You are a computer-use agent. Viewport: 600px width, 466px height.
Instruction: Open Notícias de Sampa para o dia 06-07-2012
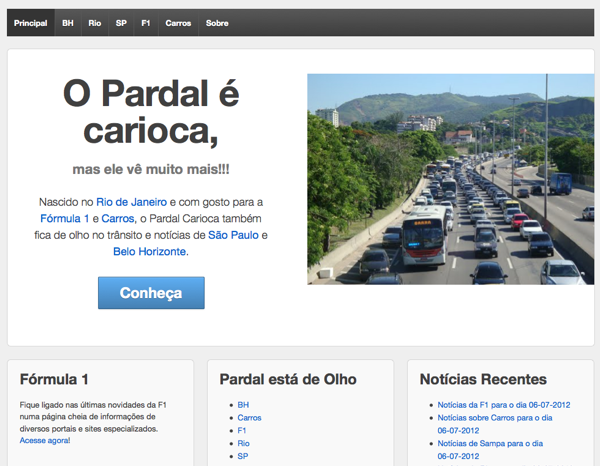click(490, 450)
